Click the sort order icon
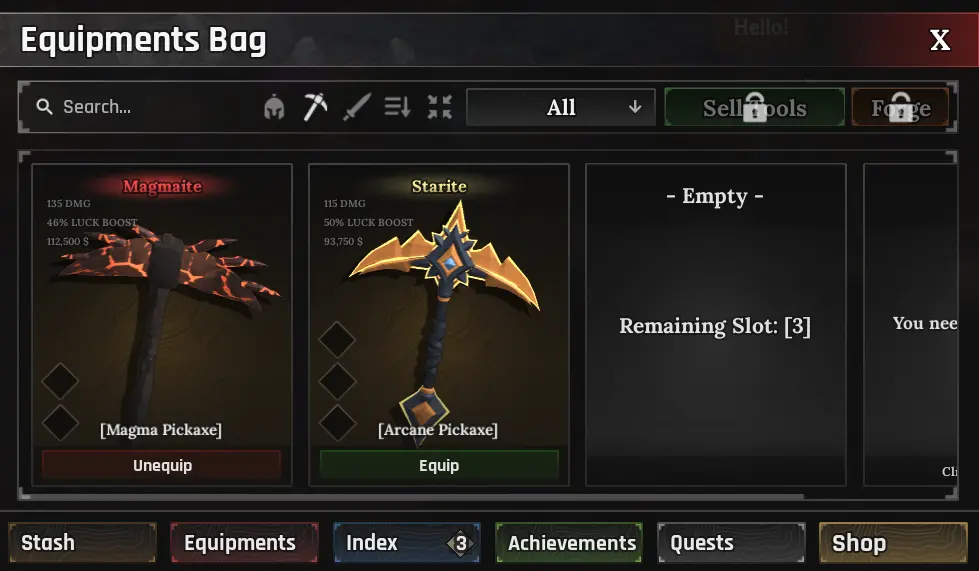 [397, 107]
